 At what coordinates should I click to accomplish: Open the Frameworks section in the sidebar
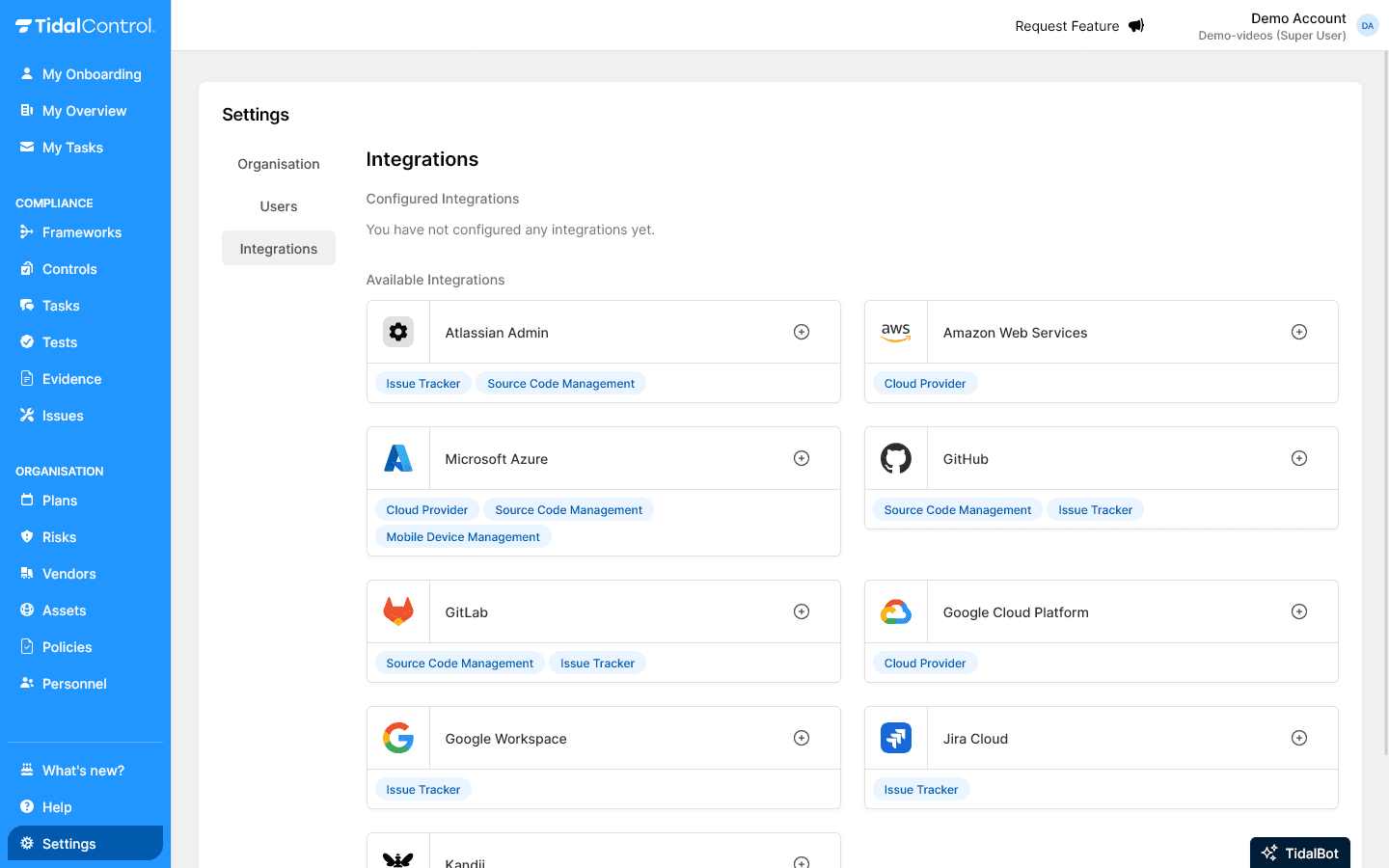click(81, 232)
